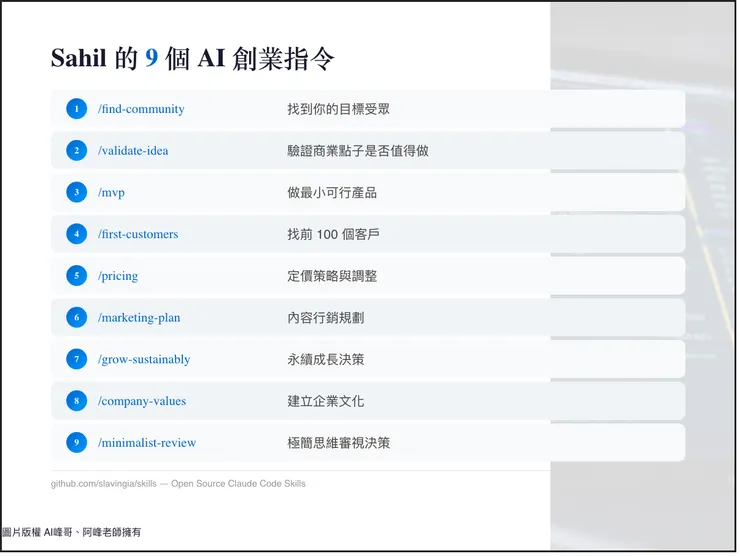Click the description 永續成長決策
This screenshot has width=740, height=556.
[326, 359]
